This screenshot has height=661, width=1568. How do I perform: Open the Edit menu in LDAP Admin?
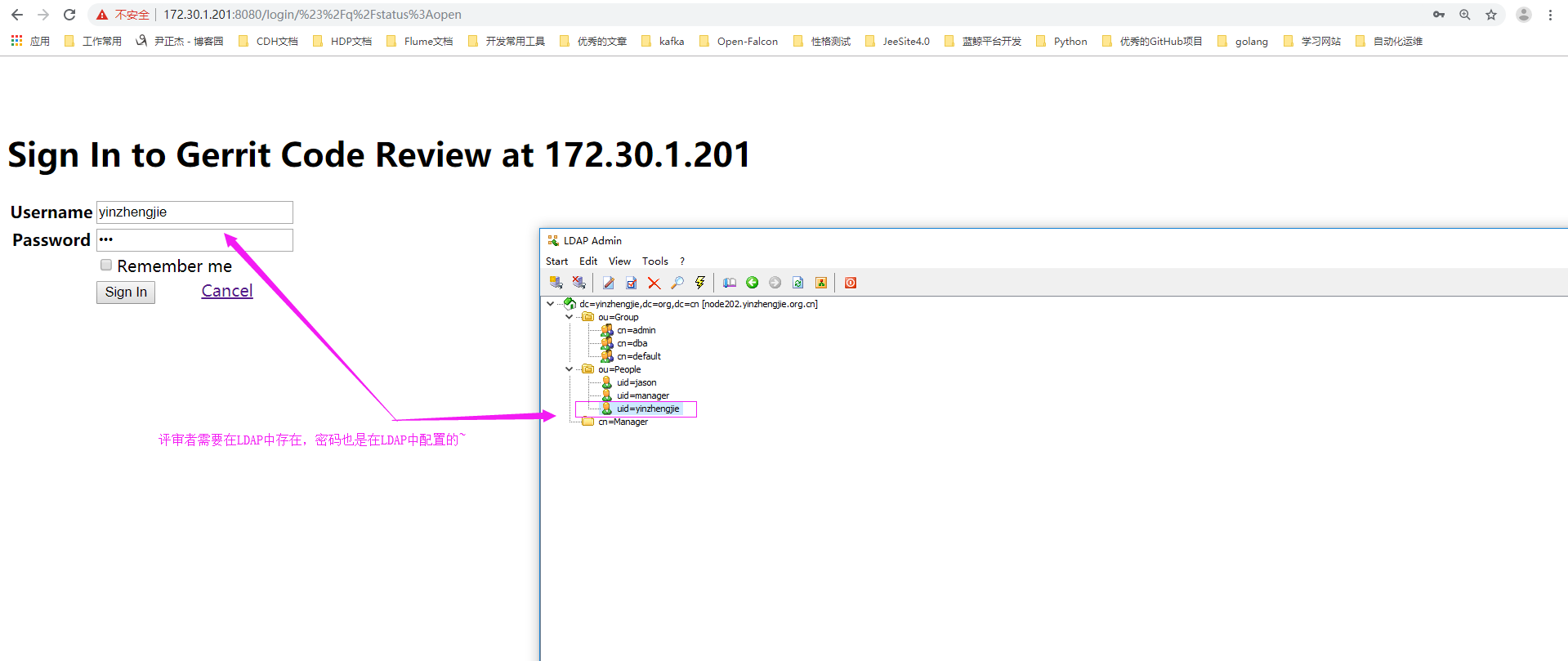coord(588,261)
